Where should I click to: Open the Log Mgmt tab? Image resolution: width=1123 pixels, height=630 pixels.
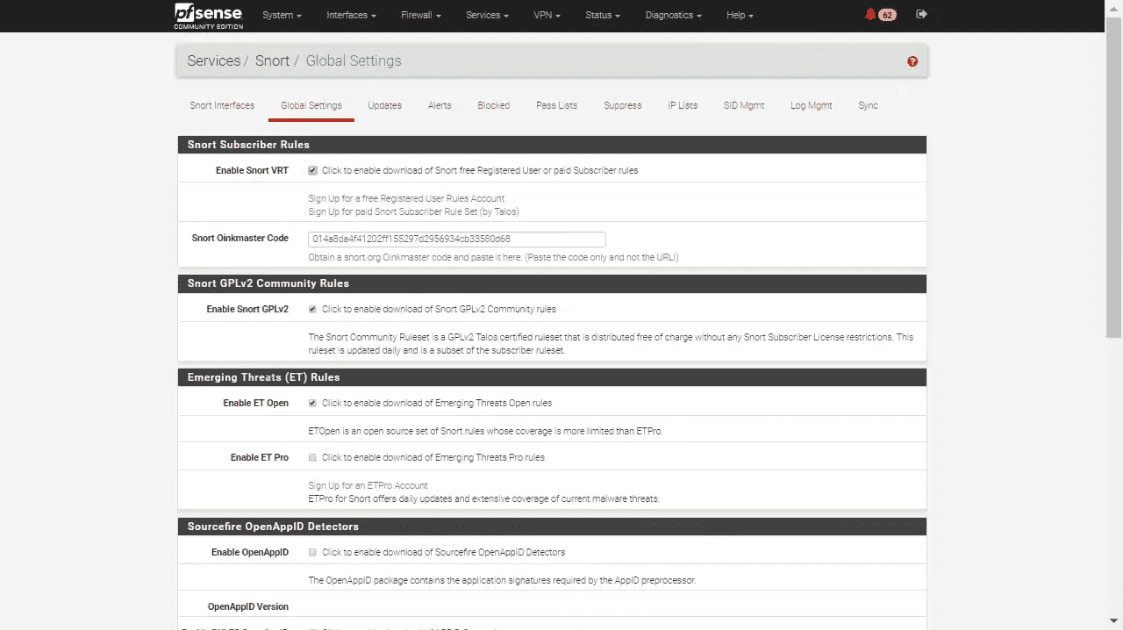[811, 105]
